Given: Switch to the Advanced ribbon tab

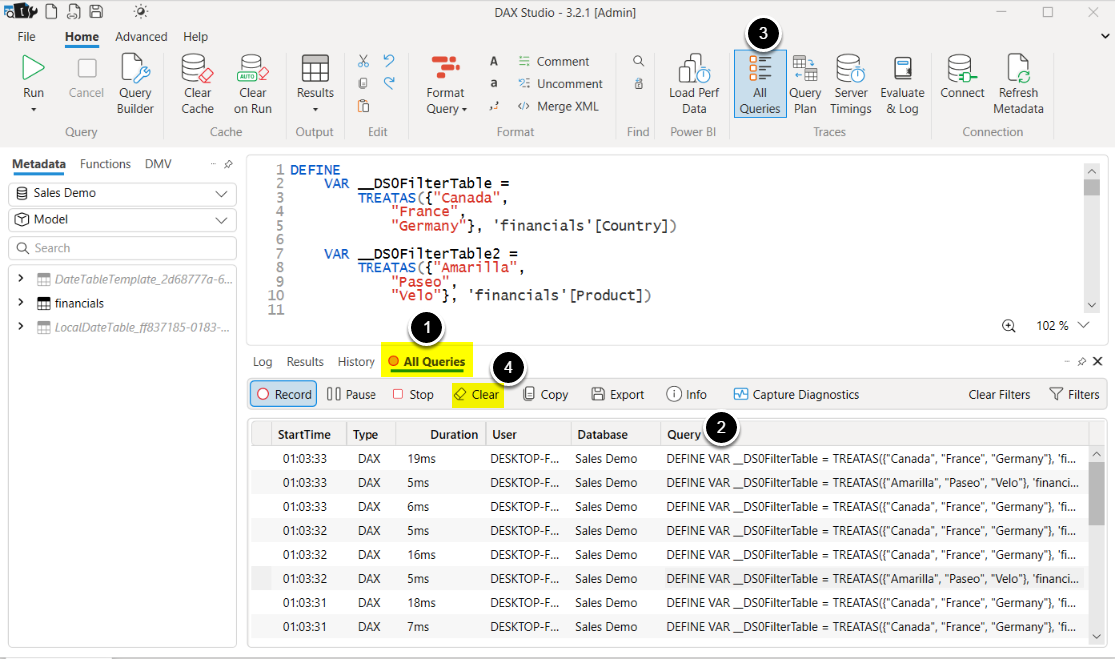Looking at the screenshot, I should 141,37.
